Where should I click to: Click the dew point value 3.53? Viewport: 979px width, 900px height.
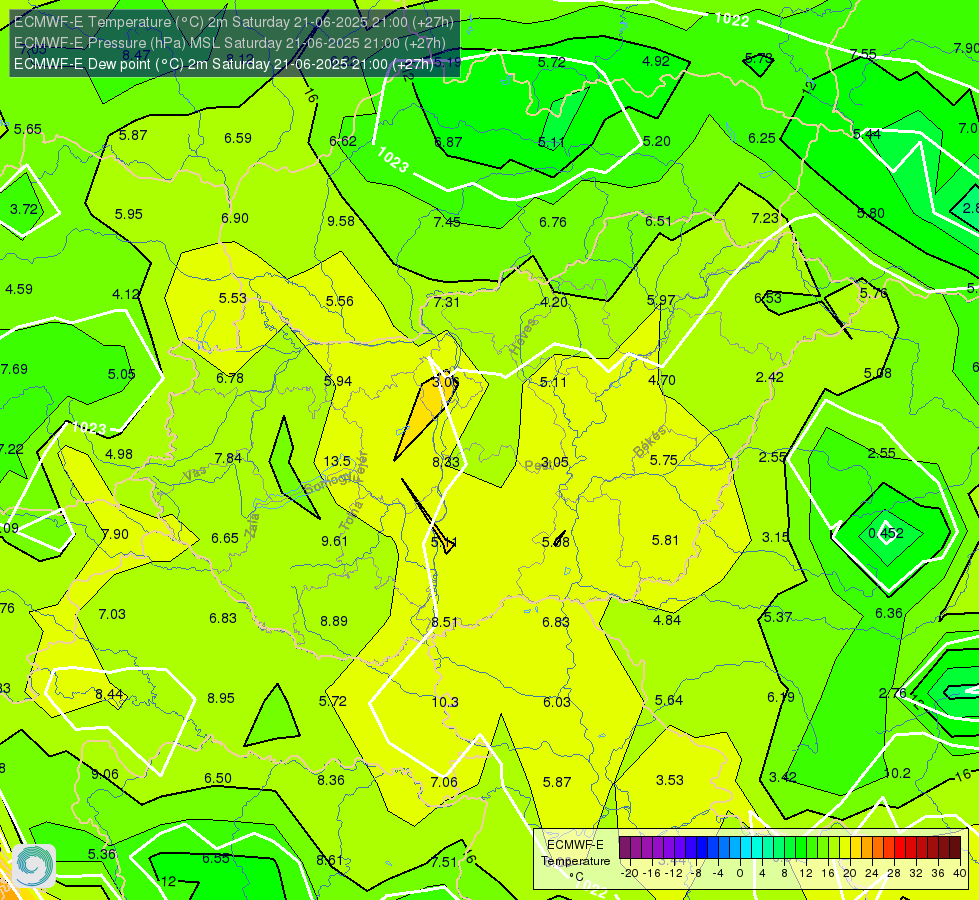point(669,780)
